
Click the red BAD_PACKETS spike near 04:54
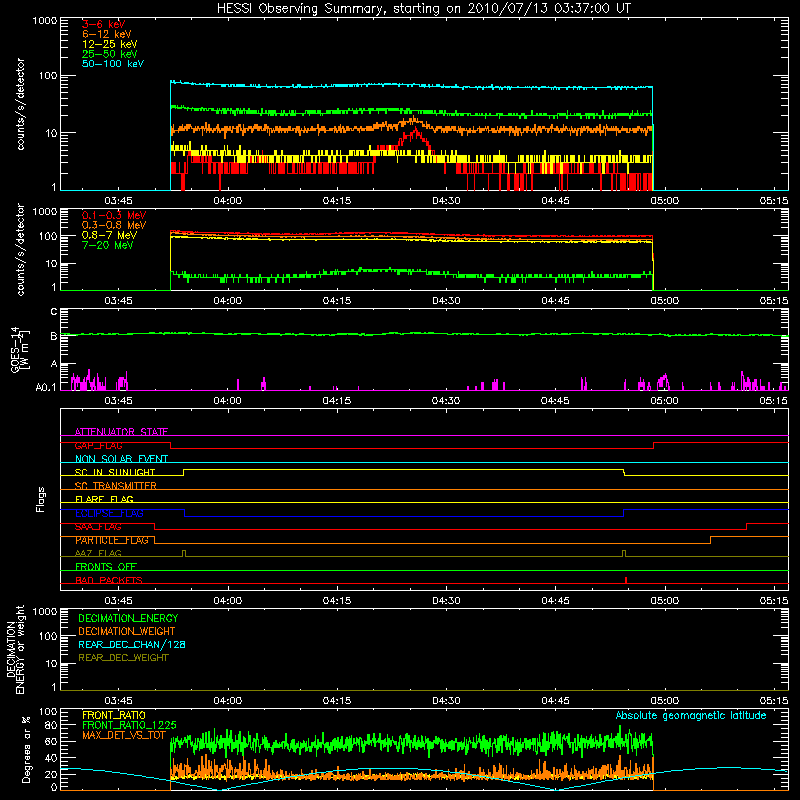pos(626,580)
